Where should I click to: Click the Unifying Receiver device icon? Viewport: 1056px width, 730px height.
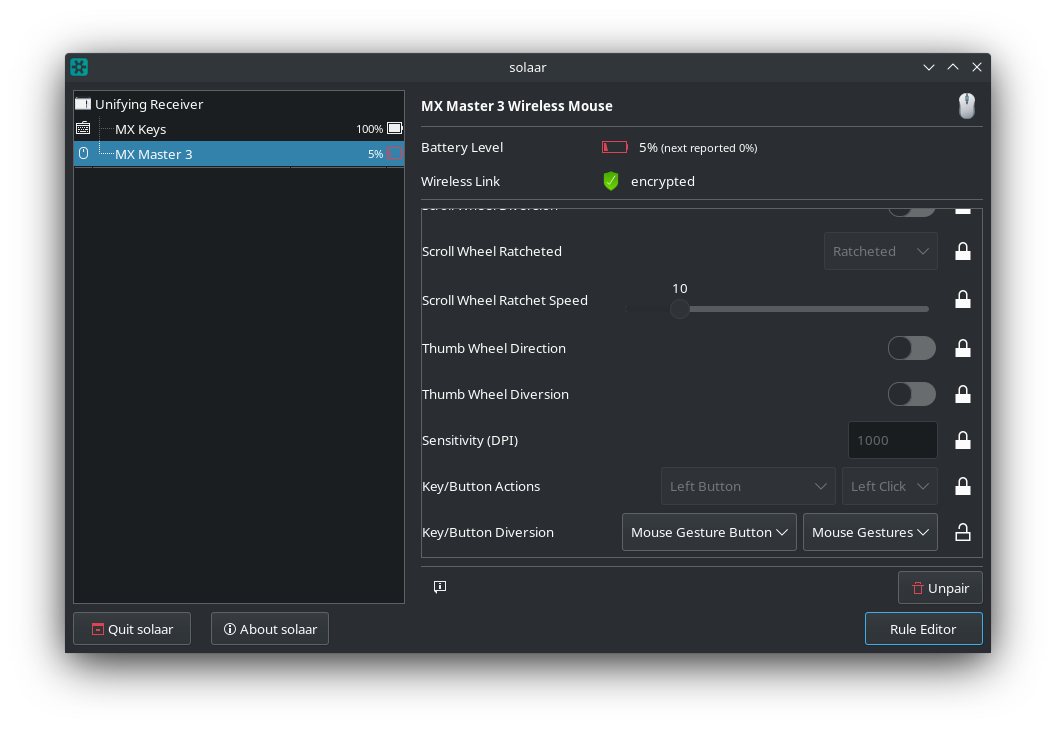[83, 103]
